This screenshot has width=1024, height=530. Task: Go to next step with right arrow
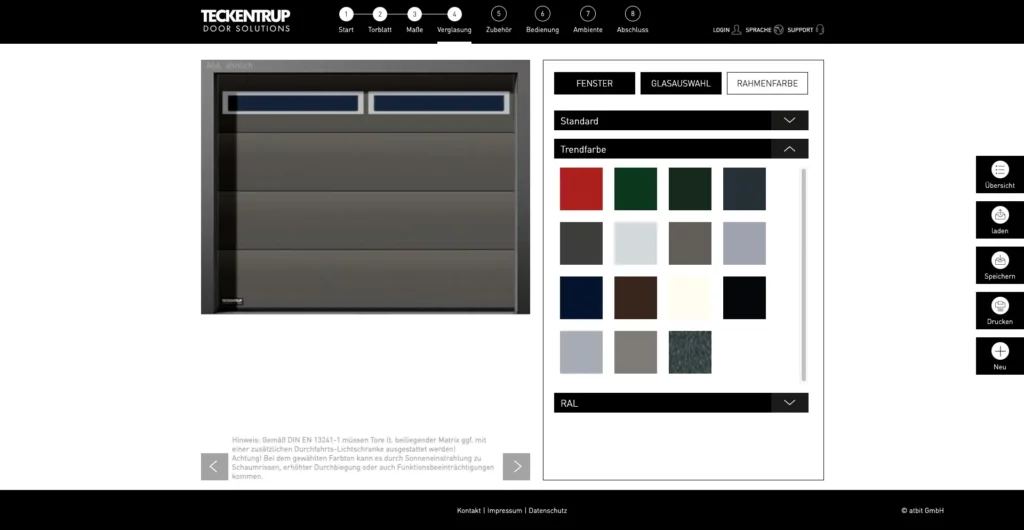(x=516, y=466)
